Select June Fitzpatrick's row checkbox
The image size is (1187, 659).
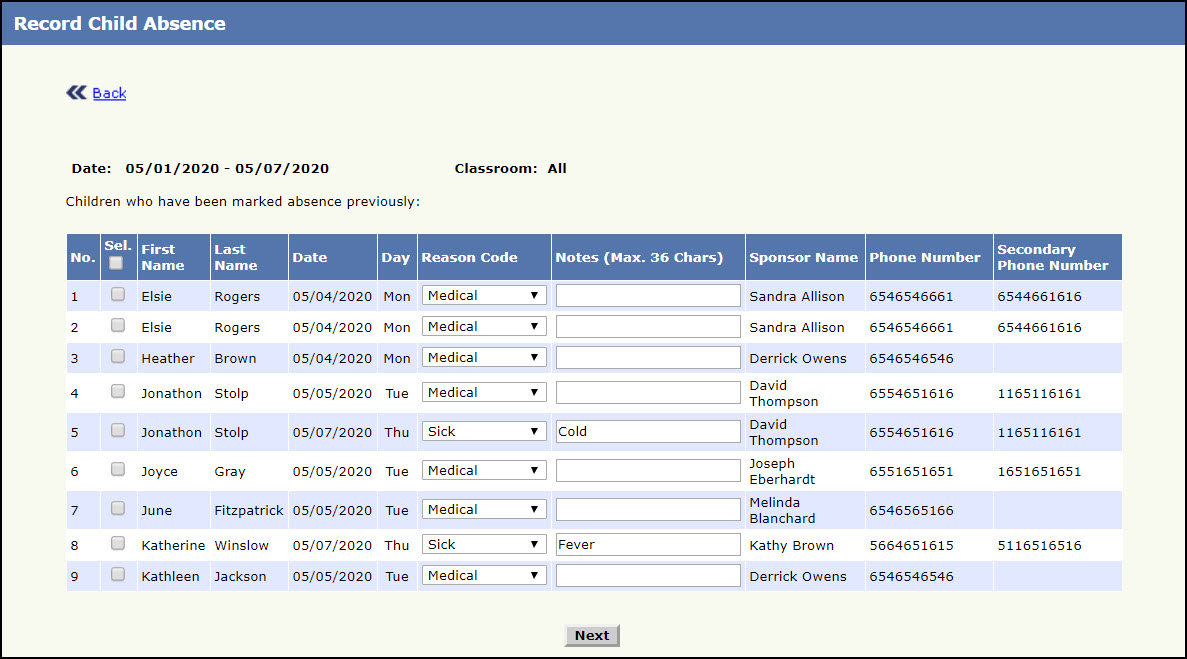click(x=118, y=509)
